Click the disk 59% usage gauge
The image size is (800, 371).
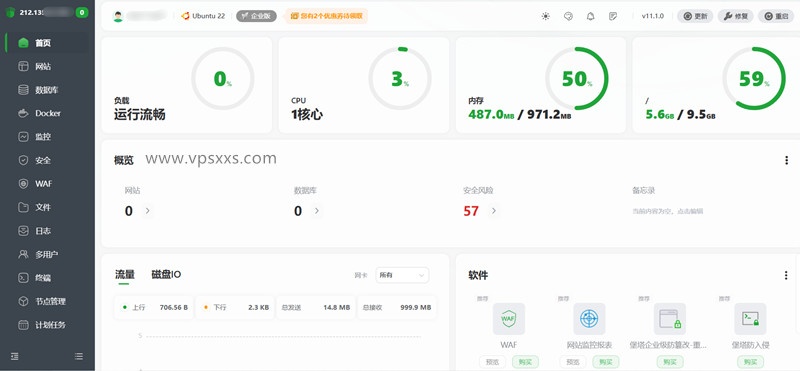754,79
